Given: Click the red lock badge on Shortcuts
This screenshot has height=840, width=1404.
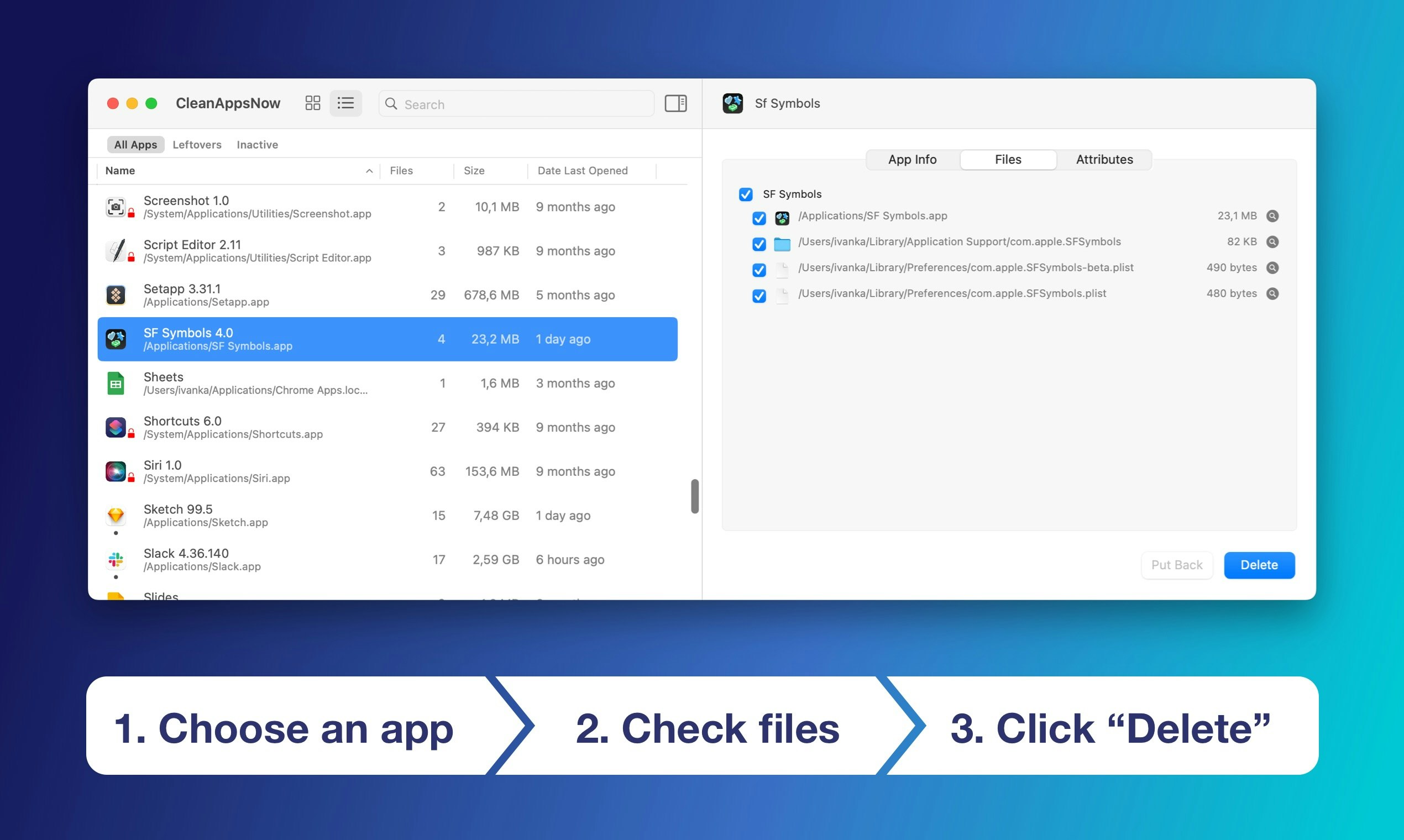Looking at the screenshot, I should tap(132, 434).
